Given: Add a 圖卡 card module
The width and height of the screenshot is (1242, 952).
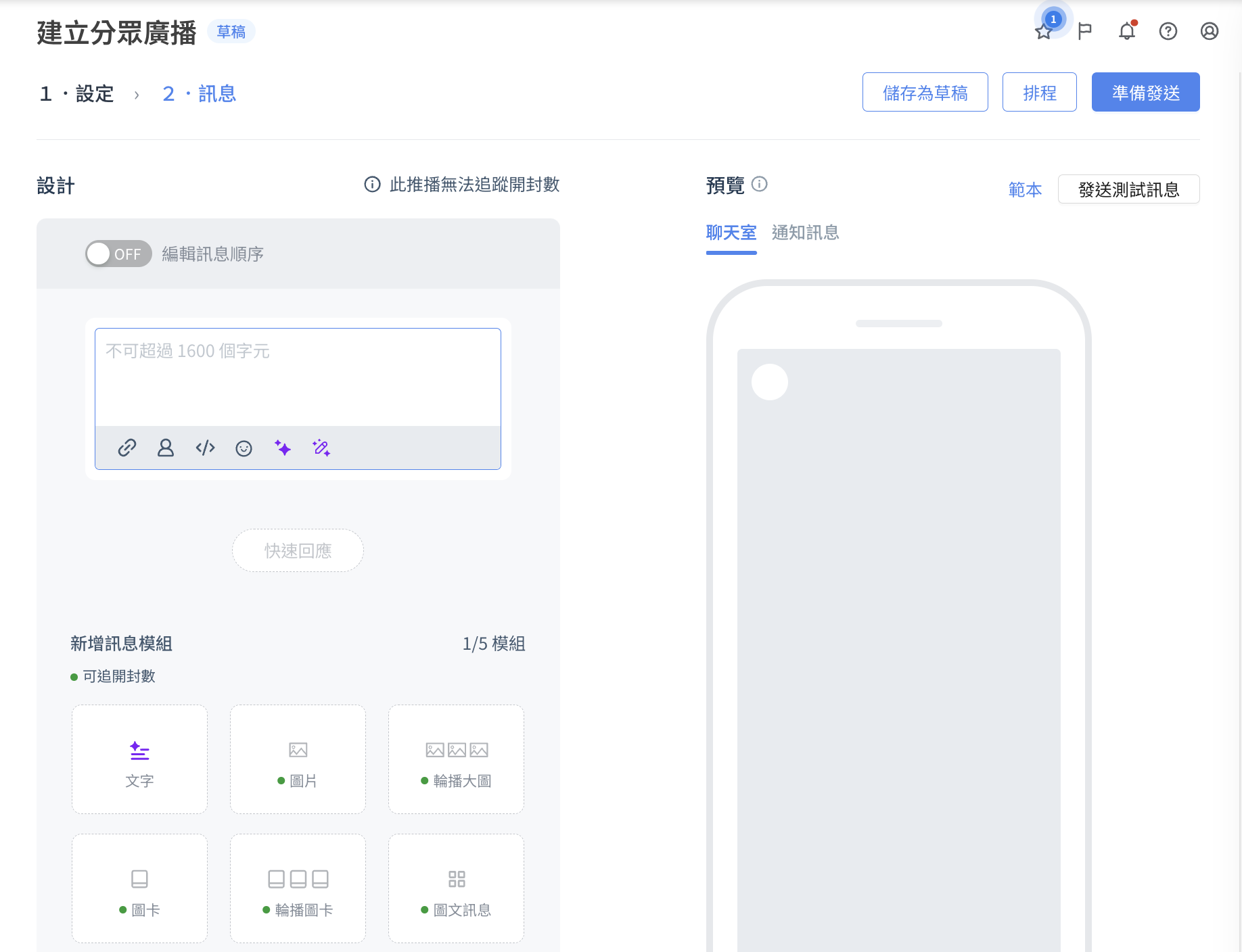Looking at the screenshot, I should 139,888.
